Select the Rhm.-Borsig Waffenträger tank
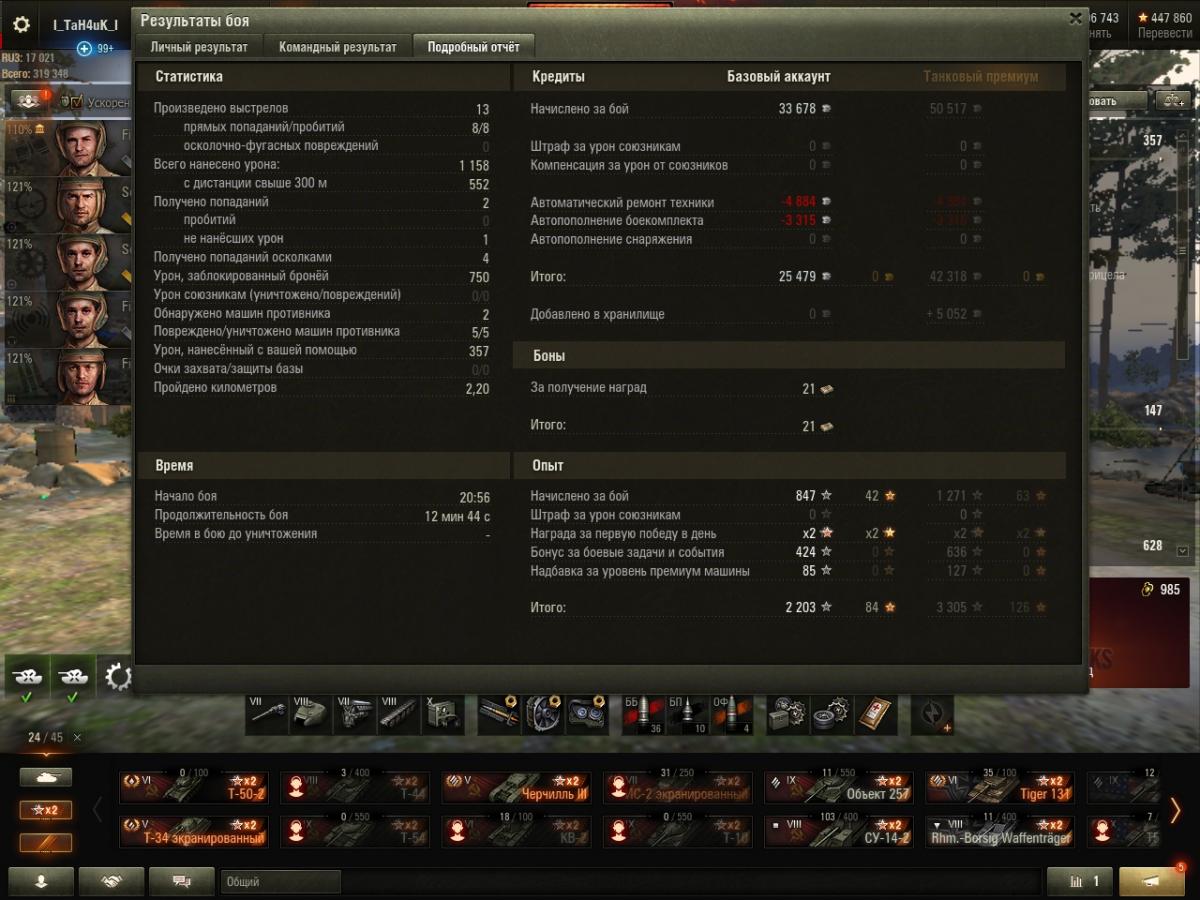This screenshot has width=1200, height=900. tap(999, 832)
